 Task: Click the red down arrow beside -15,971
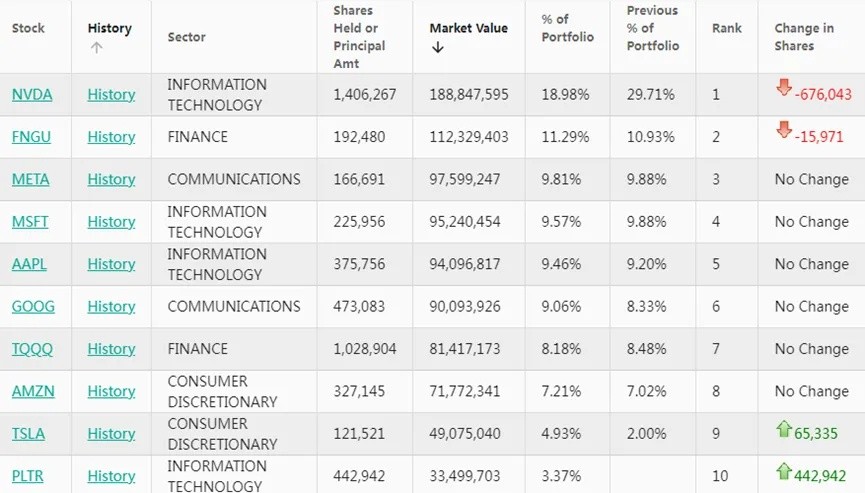click(784, 130)
